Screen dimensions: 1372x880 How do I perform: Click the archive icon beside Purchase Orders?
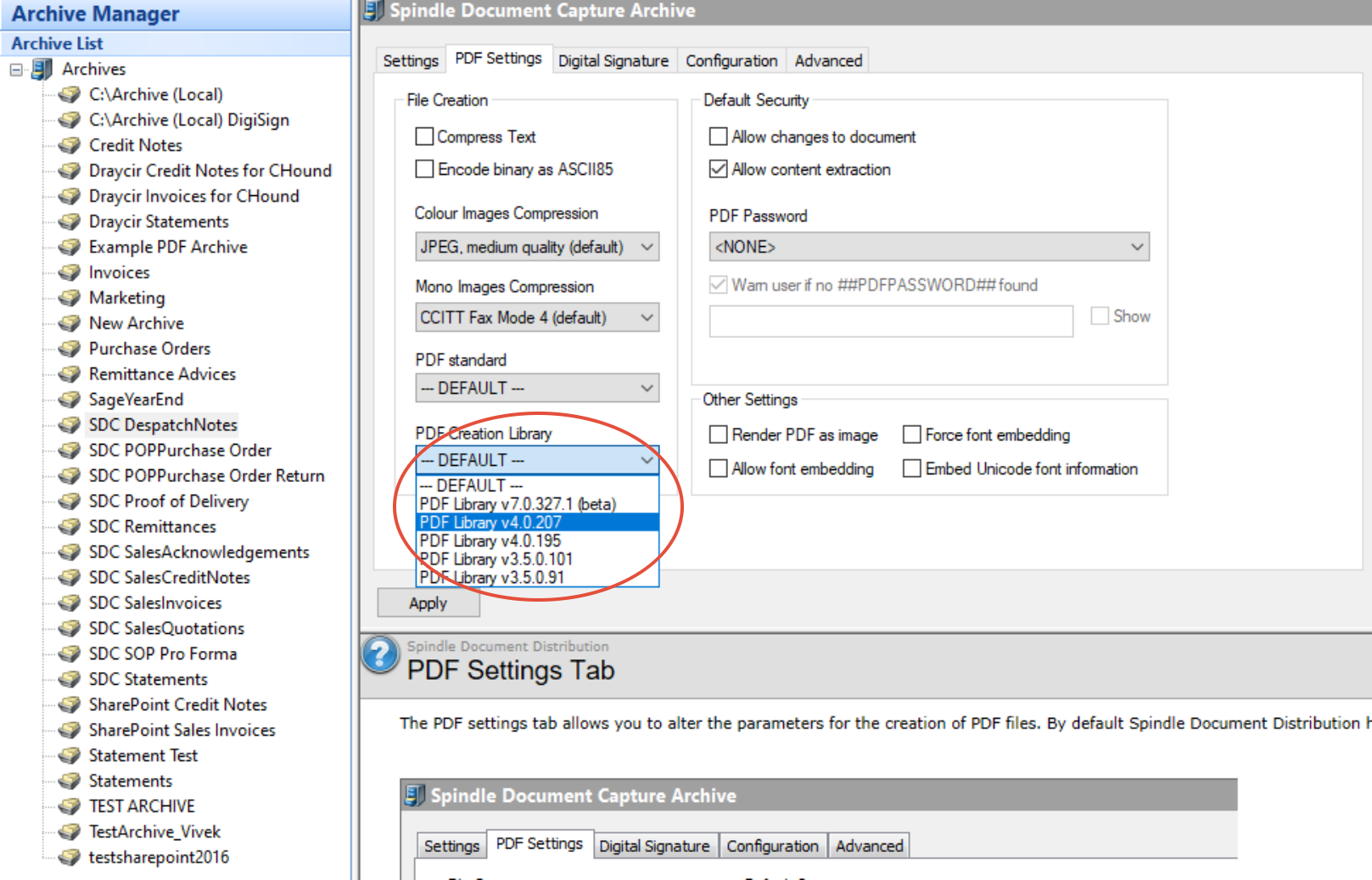[69, 349]
